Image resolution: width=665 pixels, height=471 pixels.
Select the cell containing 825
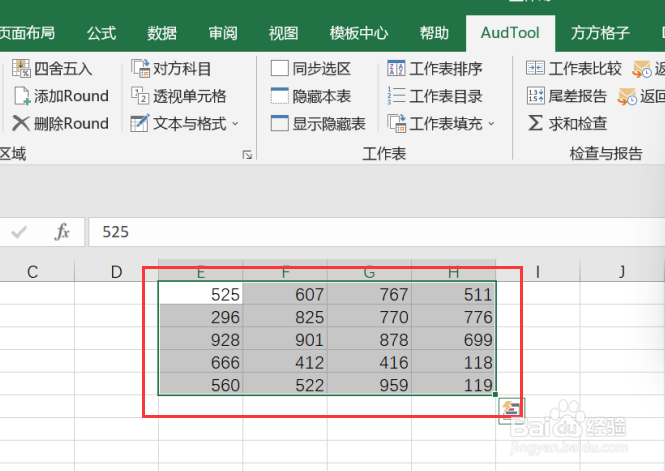tap(285, 316)
